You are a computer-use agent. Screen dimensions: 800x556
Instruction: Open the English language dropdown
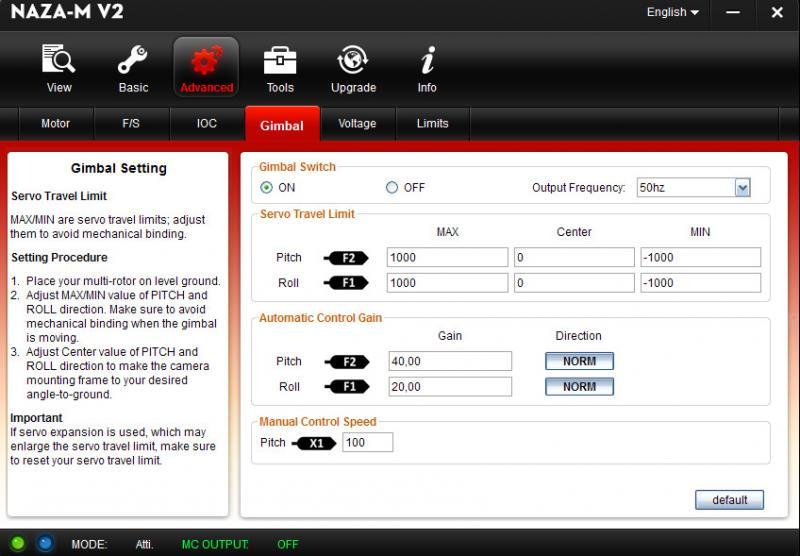pyautogui.click(x=673, y=13)
